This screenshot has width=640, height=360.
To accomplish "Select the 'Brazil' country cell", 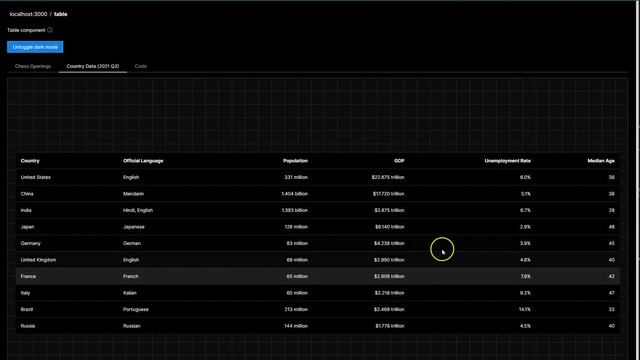I will 27,309.
